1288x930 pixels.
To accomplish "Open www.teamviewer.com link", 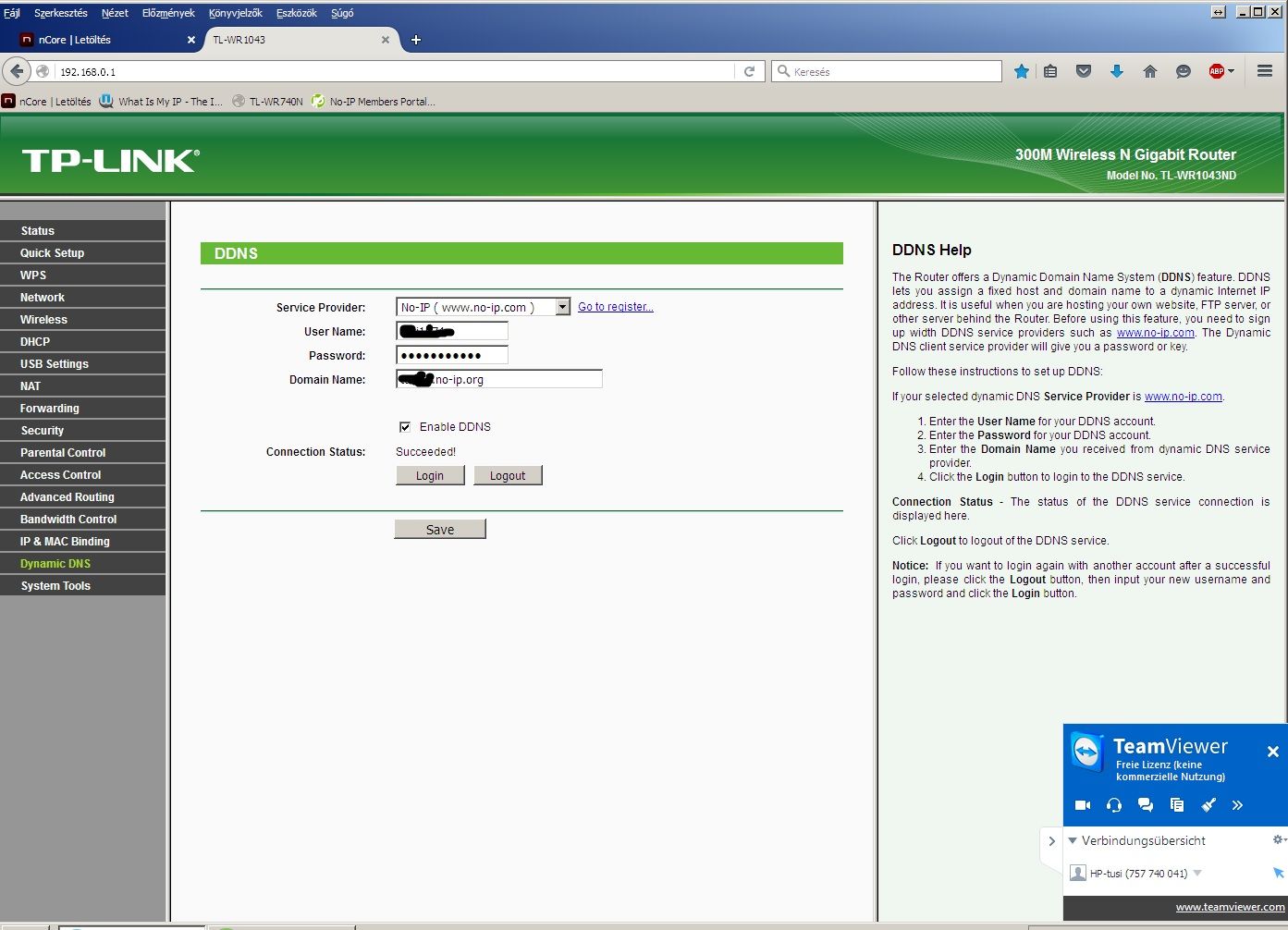I will (x=1230, y=907).
